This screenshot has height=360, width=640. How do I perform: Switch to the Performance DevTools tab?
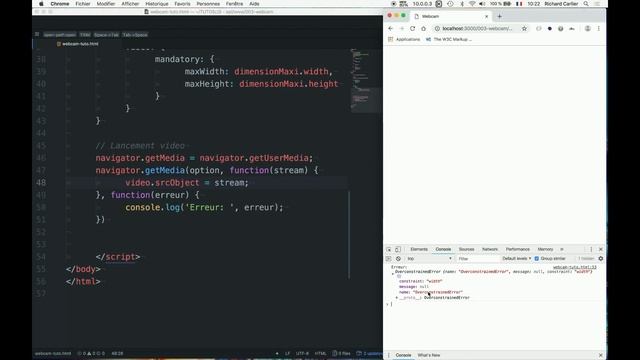[x=518, y=249]
